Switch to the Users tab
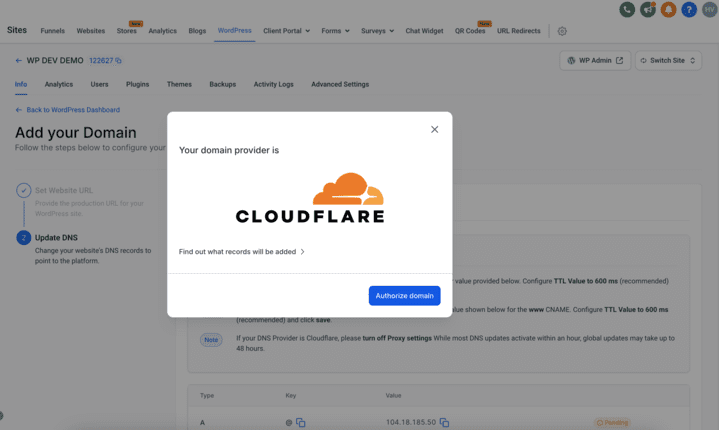 coord(100,84)
